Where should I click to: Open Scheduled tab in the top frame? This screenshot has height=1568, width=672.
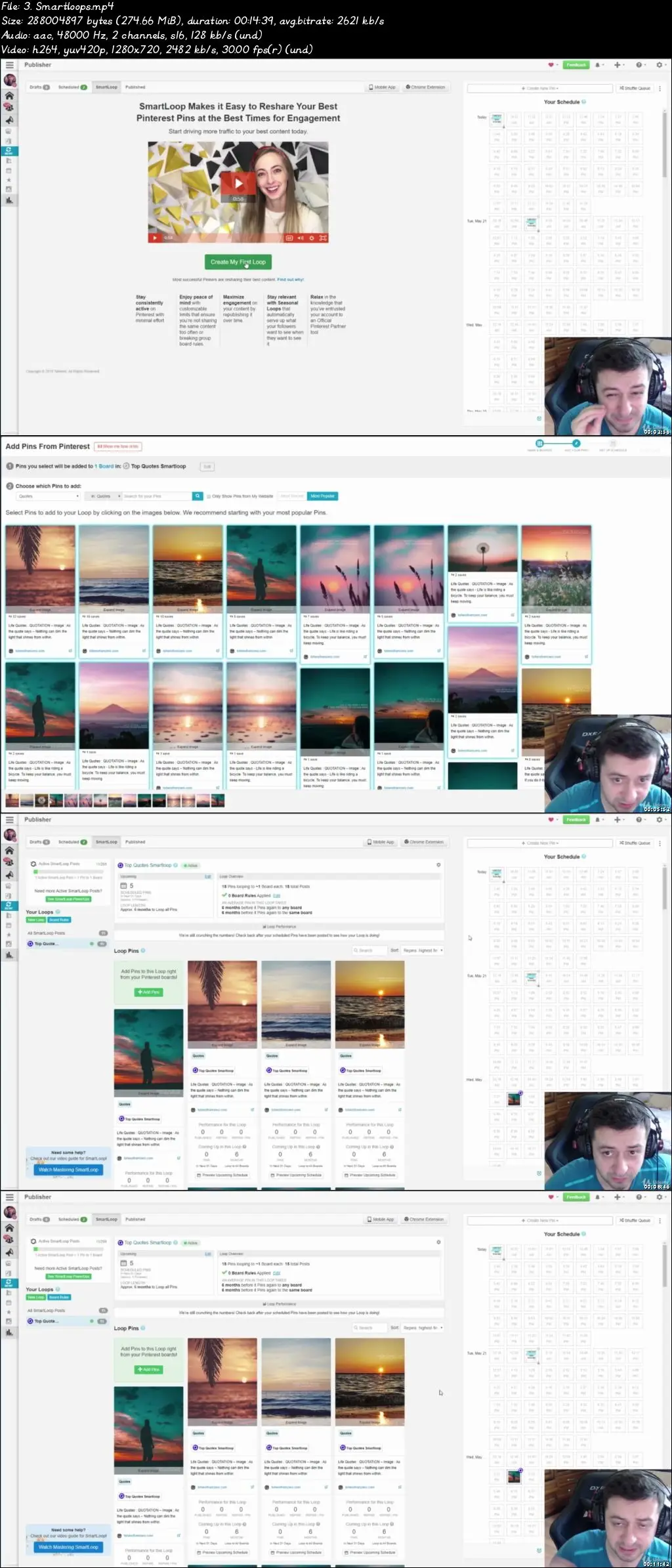(72, 87)
